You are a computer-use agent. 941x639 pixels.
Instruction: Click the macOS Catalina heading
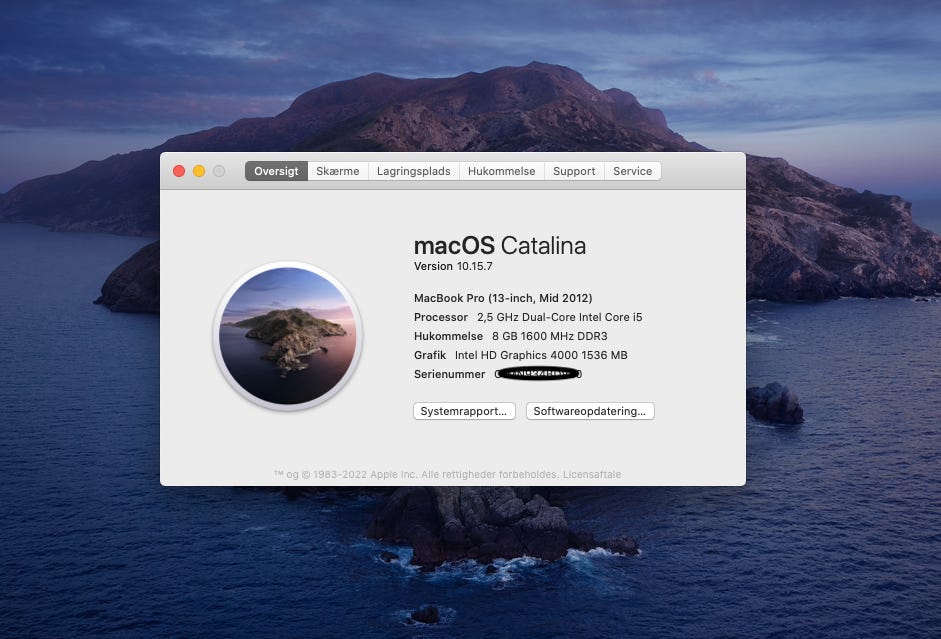pos(500,245)
